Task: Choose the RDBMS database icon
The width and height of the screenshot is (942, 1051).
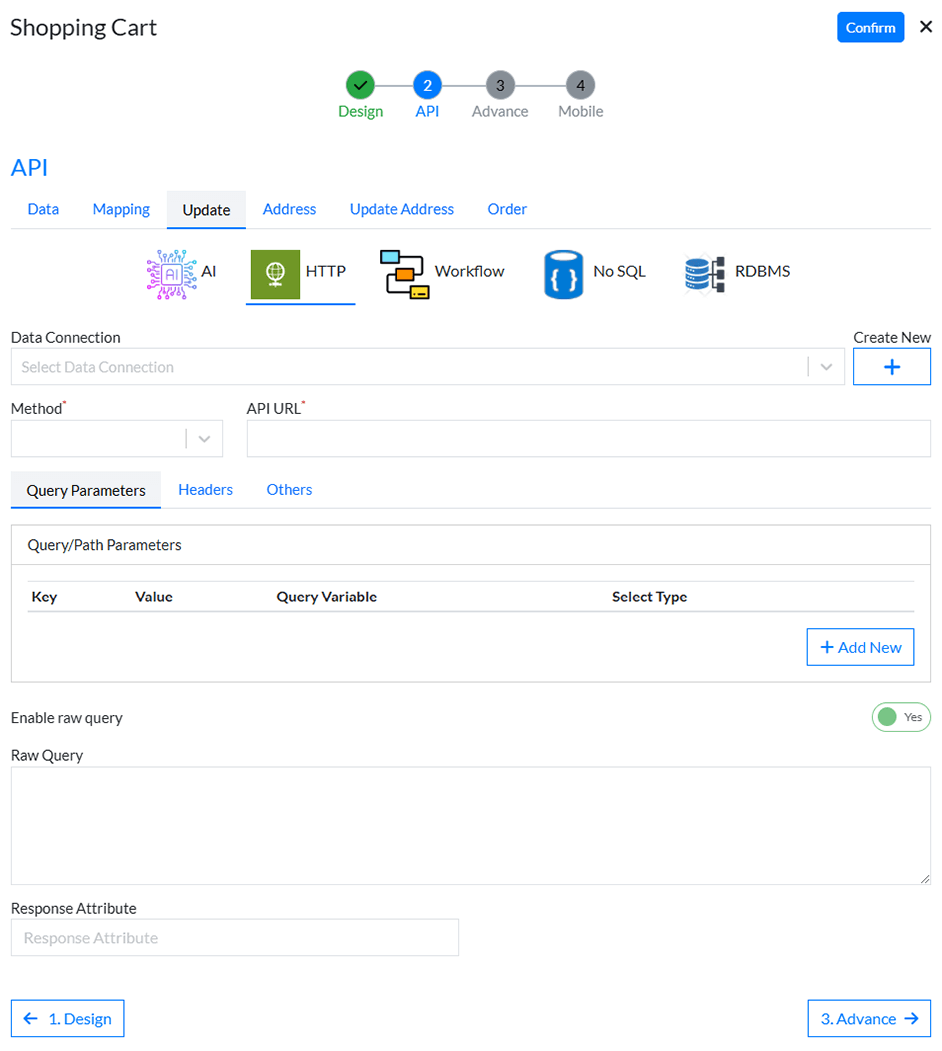Action: 705,273
